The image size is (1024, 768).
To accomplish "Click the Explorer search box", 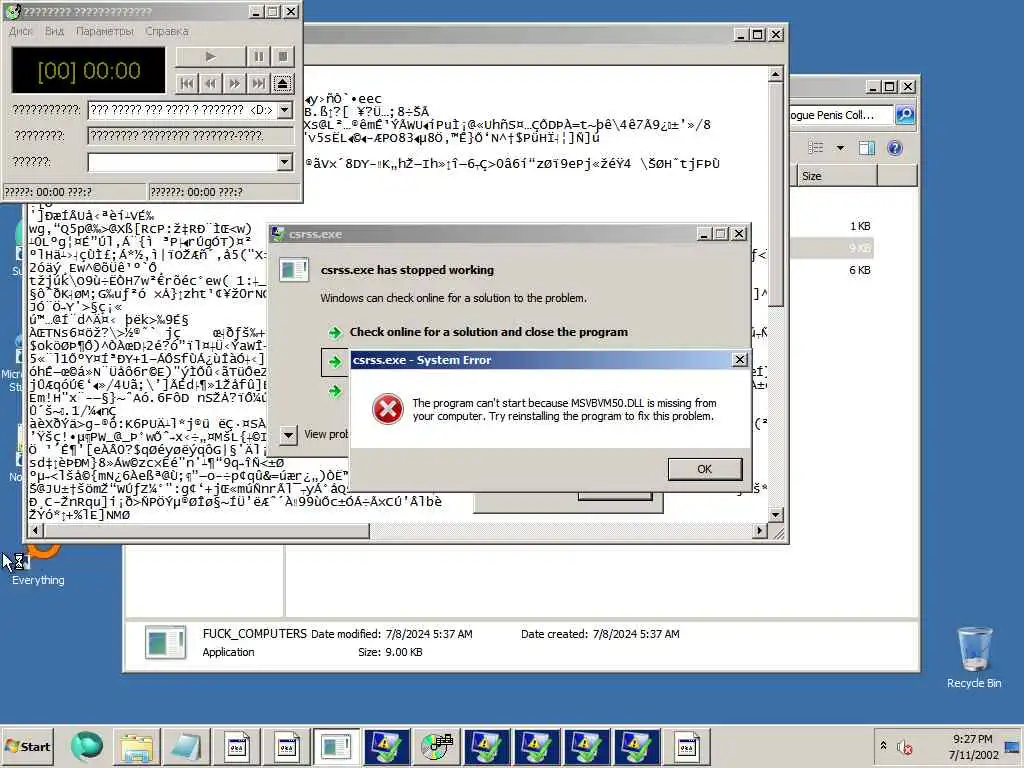I will pos(840,115).
